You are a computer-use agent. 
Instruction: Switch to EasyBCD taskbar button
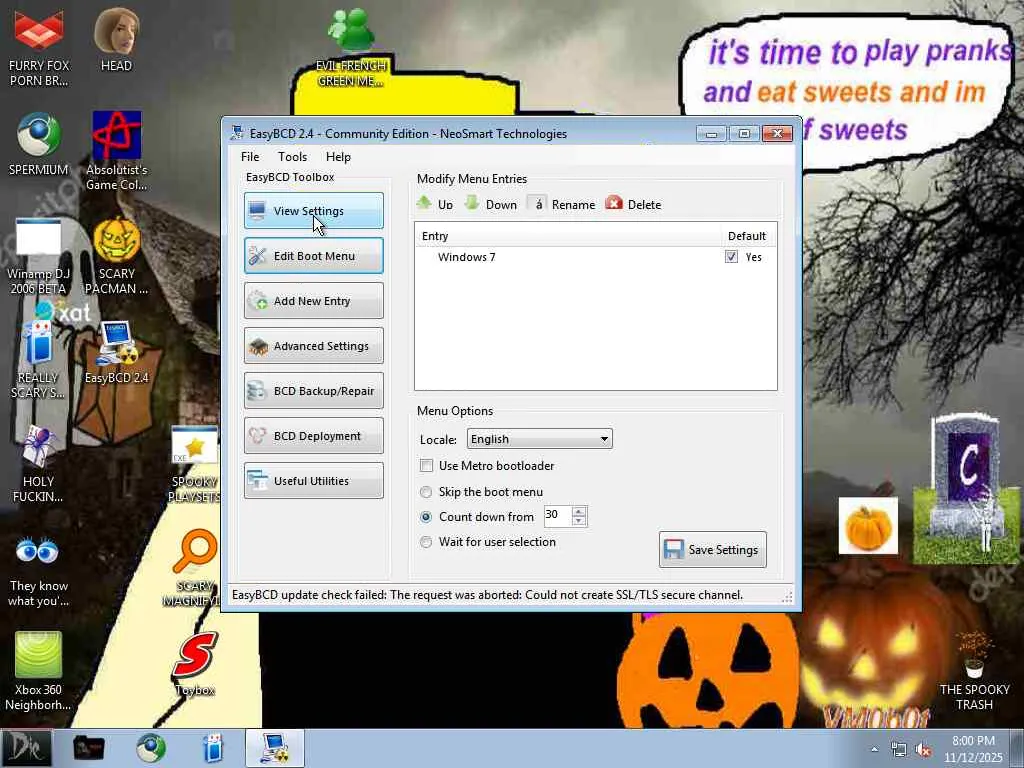pos(275,748)
